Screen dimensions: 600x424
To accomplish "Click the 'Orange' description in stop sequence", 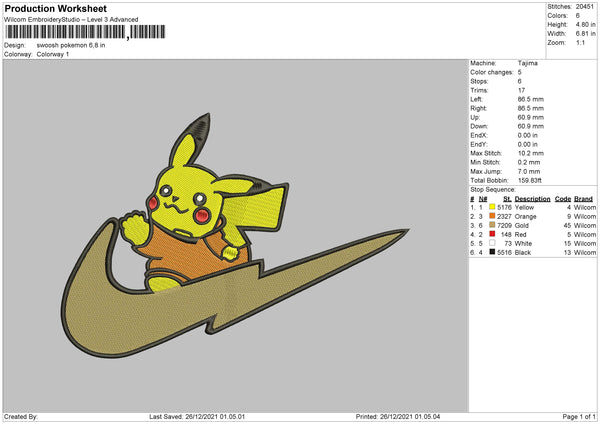I will click(525, 216).
